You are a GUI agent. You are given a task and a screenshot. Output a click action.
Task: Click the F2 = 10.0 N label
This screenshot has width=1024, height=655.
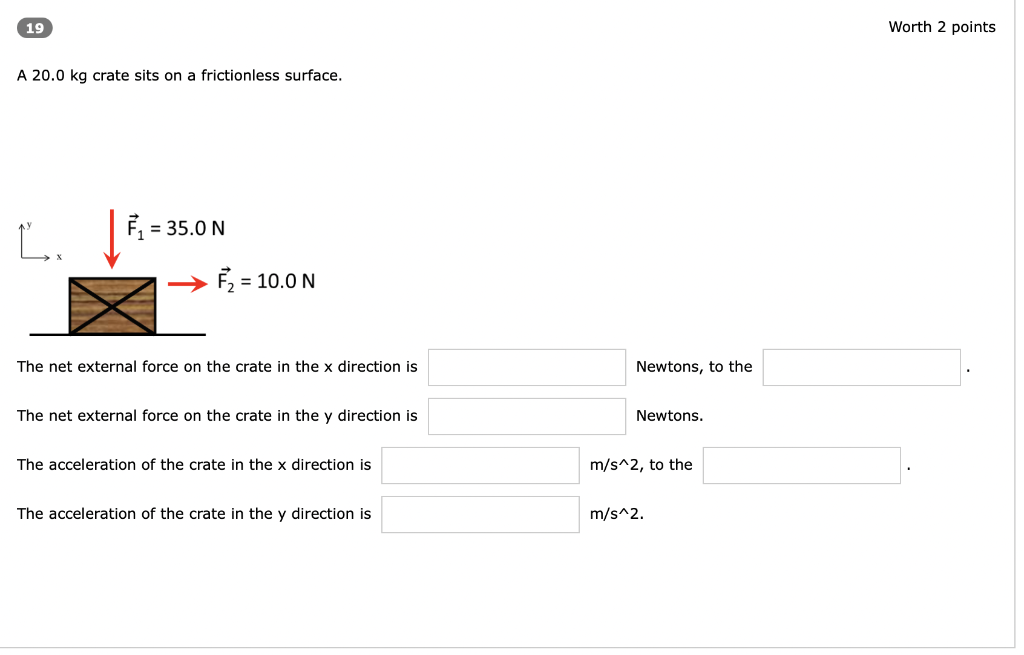[x=266, y=280]
